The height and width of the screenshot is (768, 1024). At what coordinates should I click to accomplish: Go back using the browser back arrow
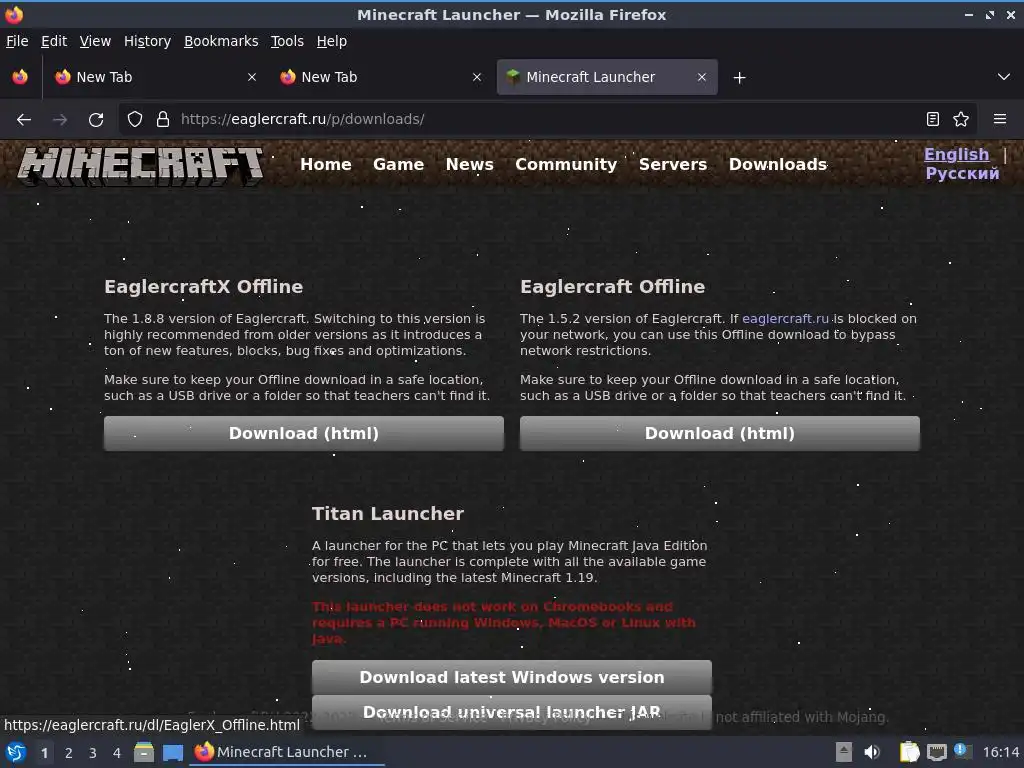(24, 120)
